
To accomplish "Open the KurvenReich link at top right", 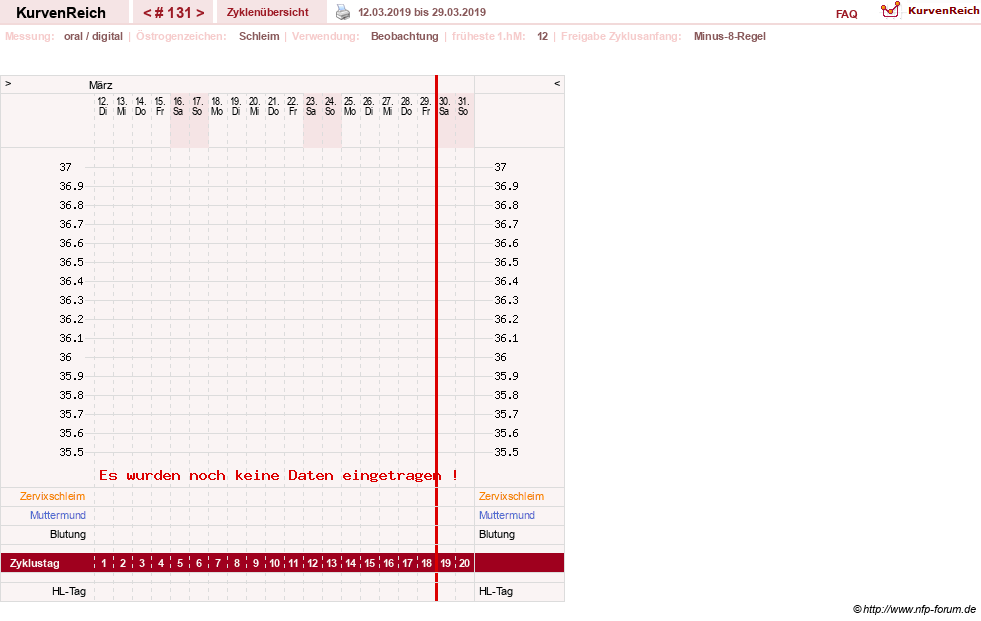I will 943,11.
